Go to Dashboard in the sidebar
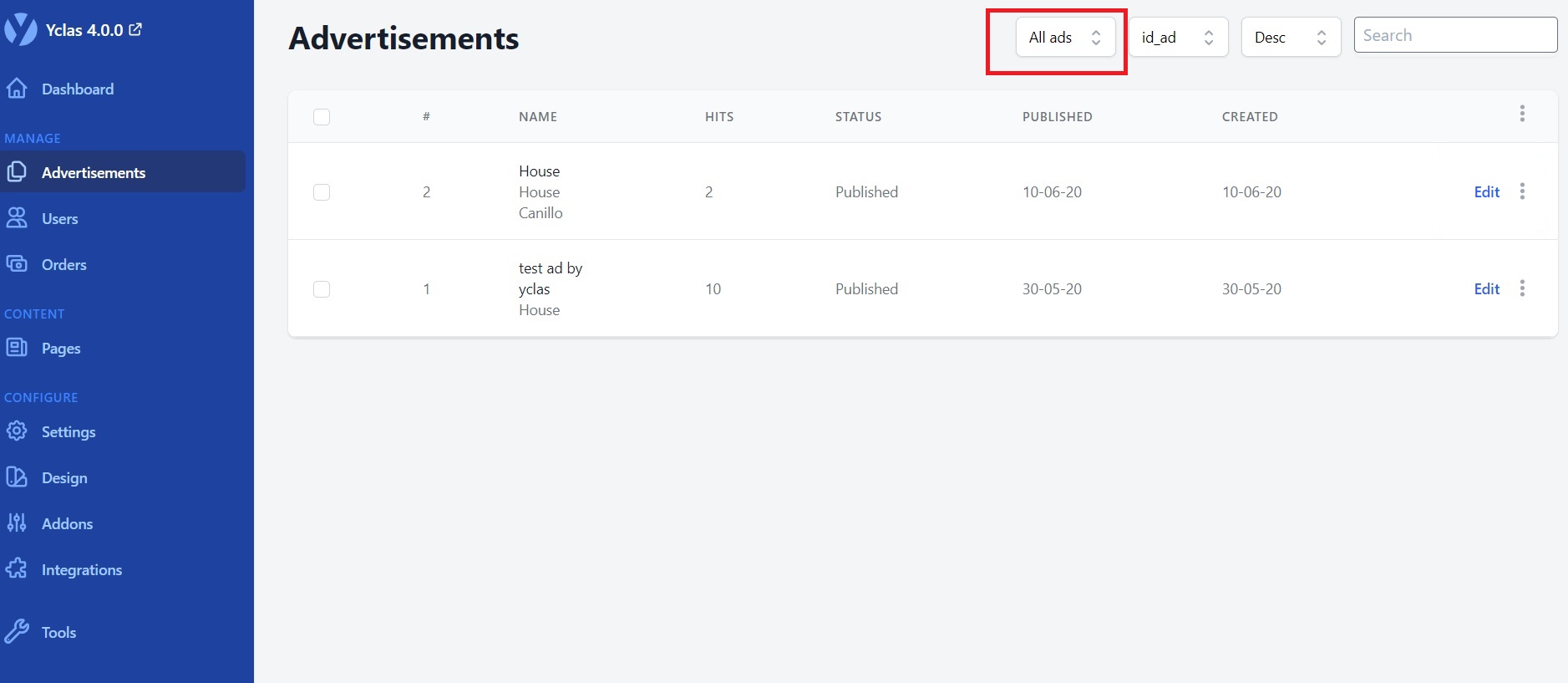 tap(78, 89)
